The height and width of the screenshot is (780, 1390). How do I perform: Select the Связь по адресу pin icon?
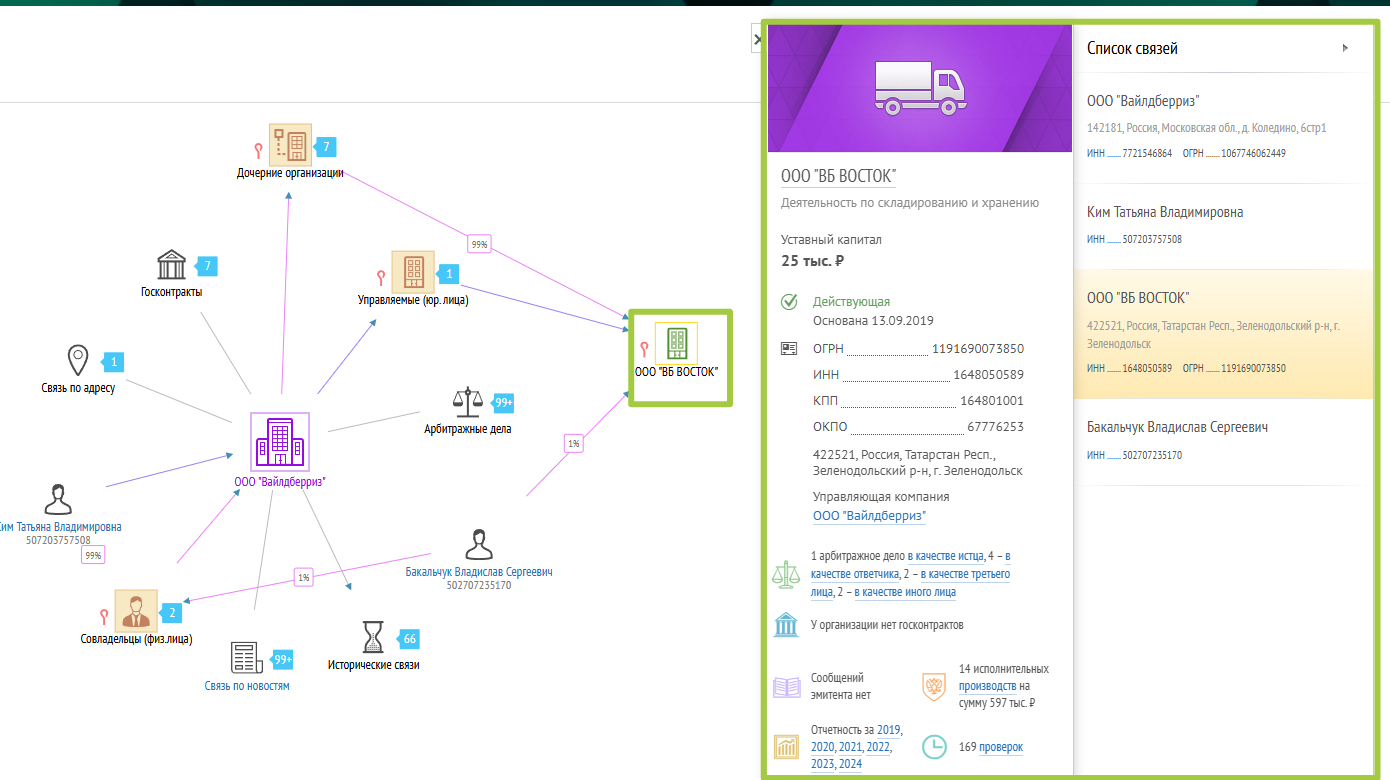pyautogui.click(x=78, y=360)
